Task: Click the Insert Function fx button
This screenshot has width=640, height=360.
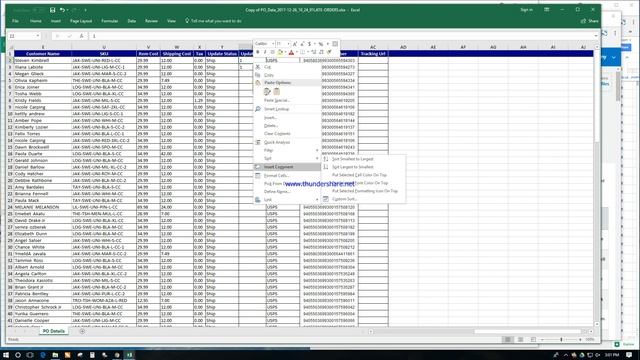Action: 81,36
